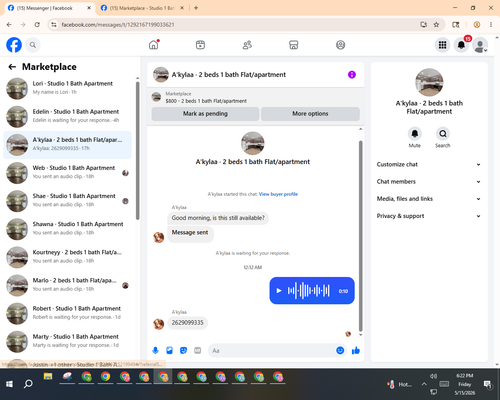The image size is (500, 400).
Task: Reload the page
Action: pyautogui.click(x=37, y=24)
